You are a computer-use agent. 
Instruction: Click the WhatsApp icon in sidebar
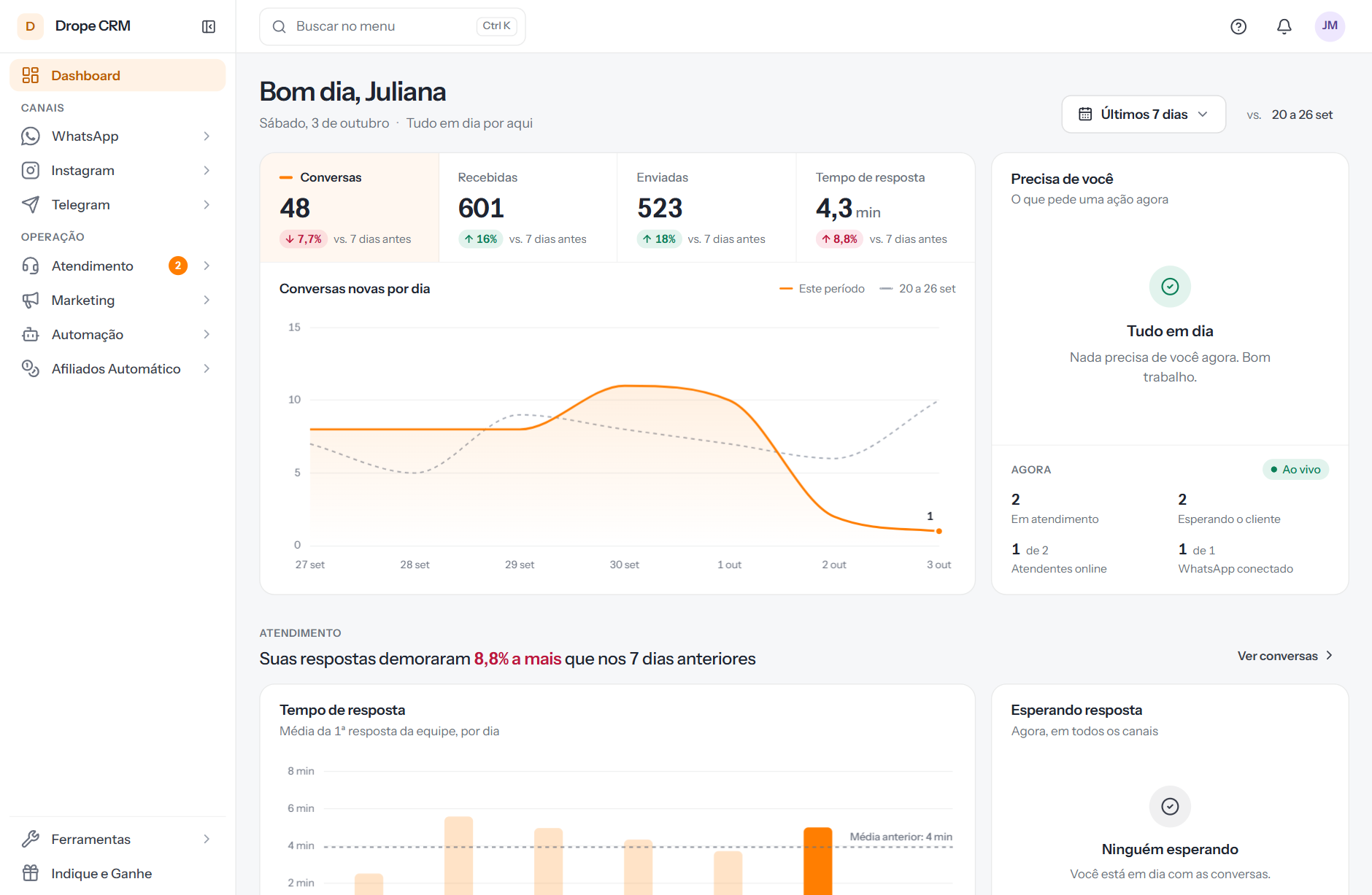point(31,136)
